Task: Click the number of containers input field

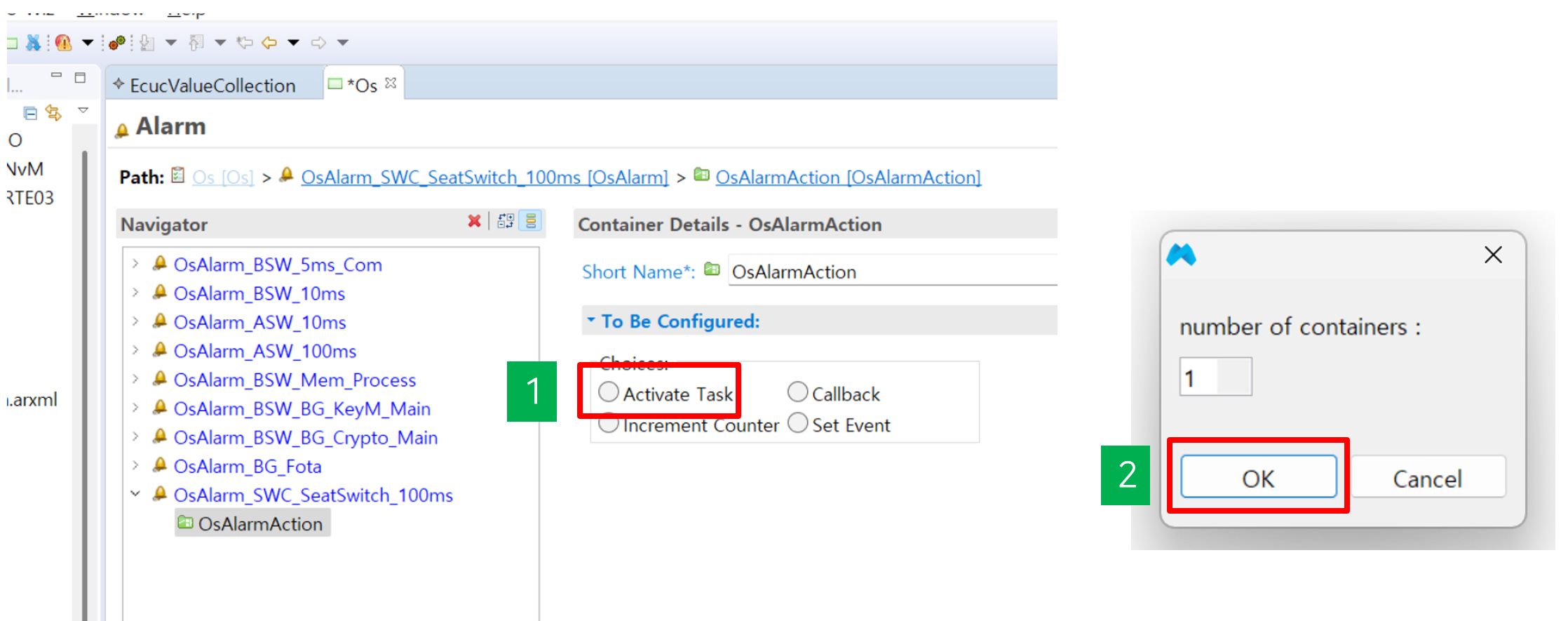Action: [1215, 378]
